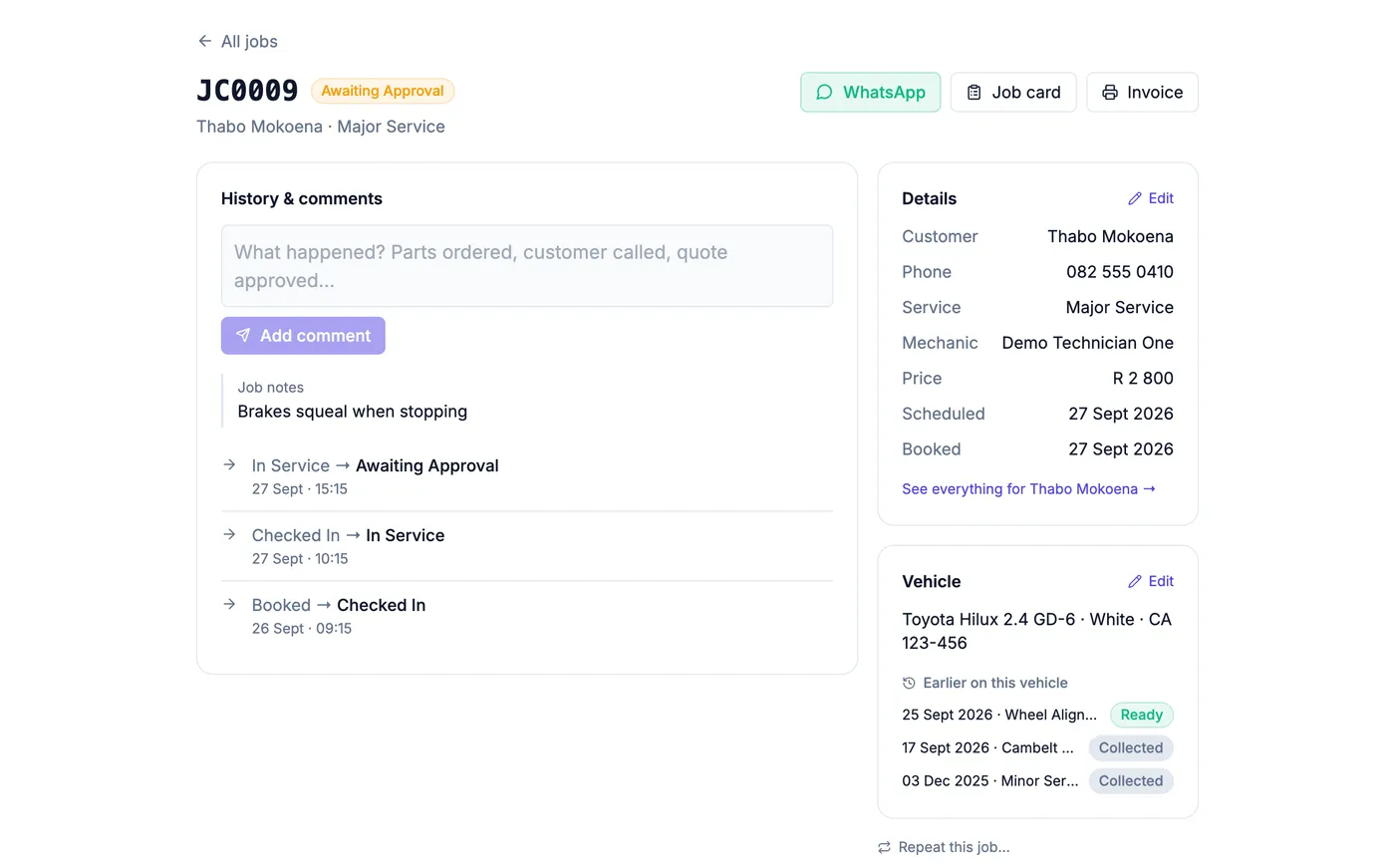Click the history clock icon by Earlier on this vehicle
This screenshot has height=868, width=1395.
pos(909,683)
